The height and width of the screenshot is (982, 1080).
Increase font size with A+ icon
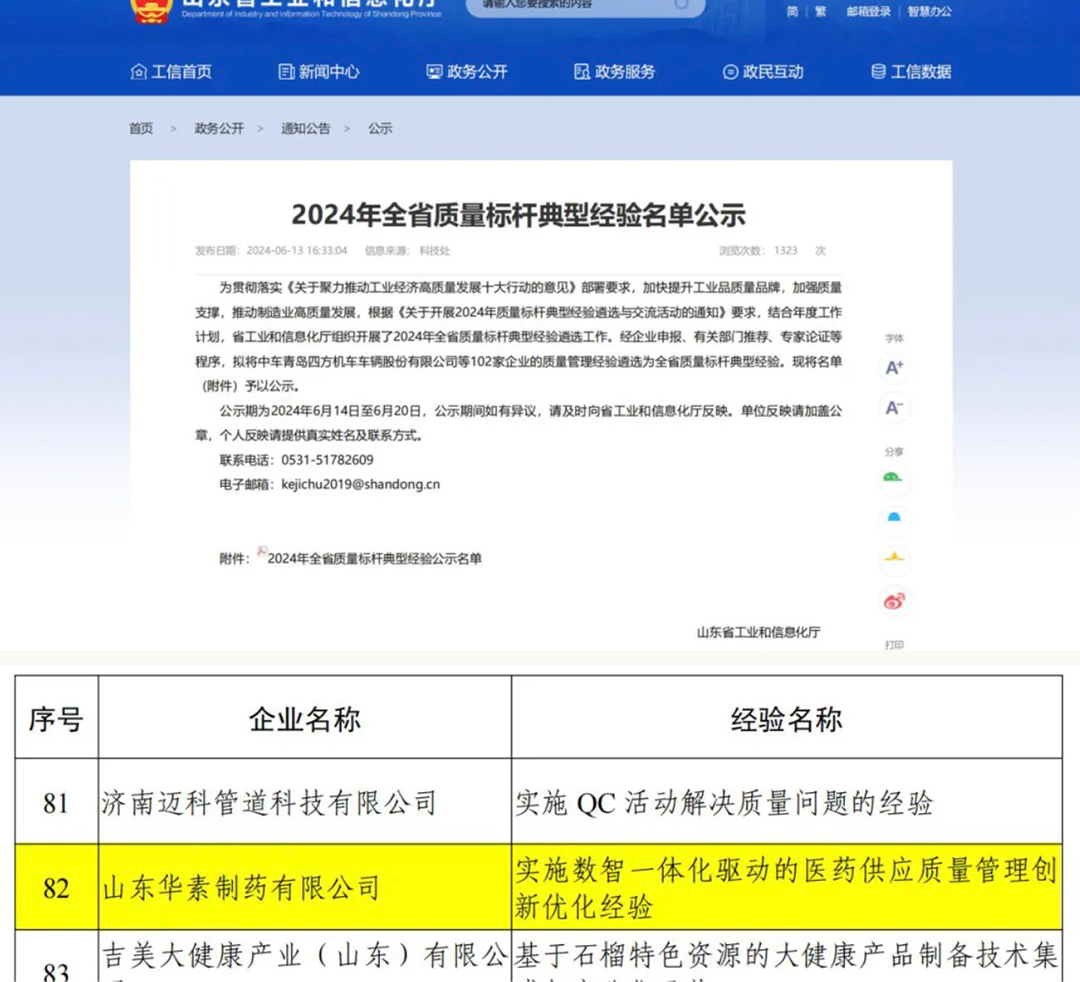point(894,368)
